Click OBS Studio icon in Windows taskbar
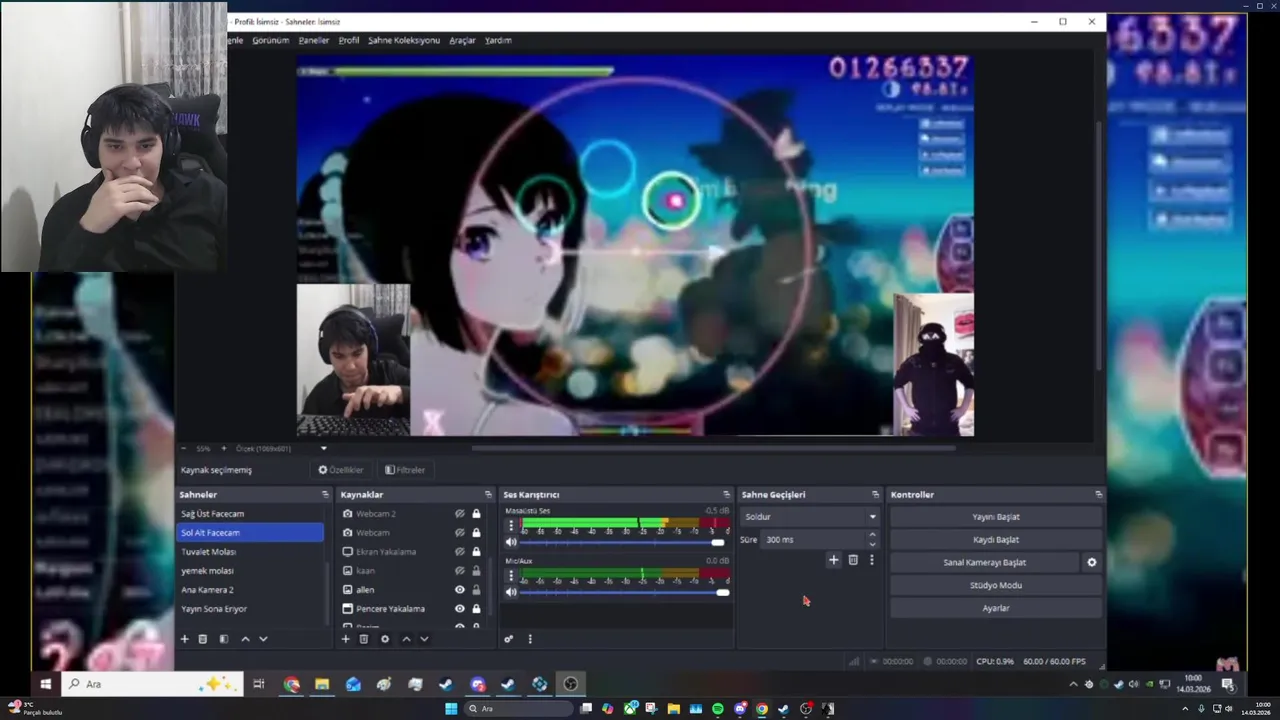 (x=571, y=684)
